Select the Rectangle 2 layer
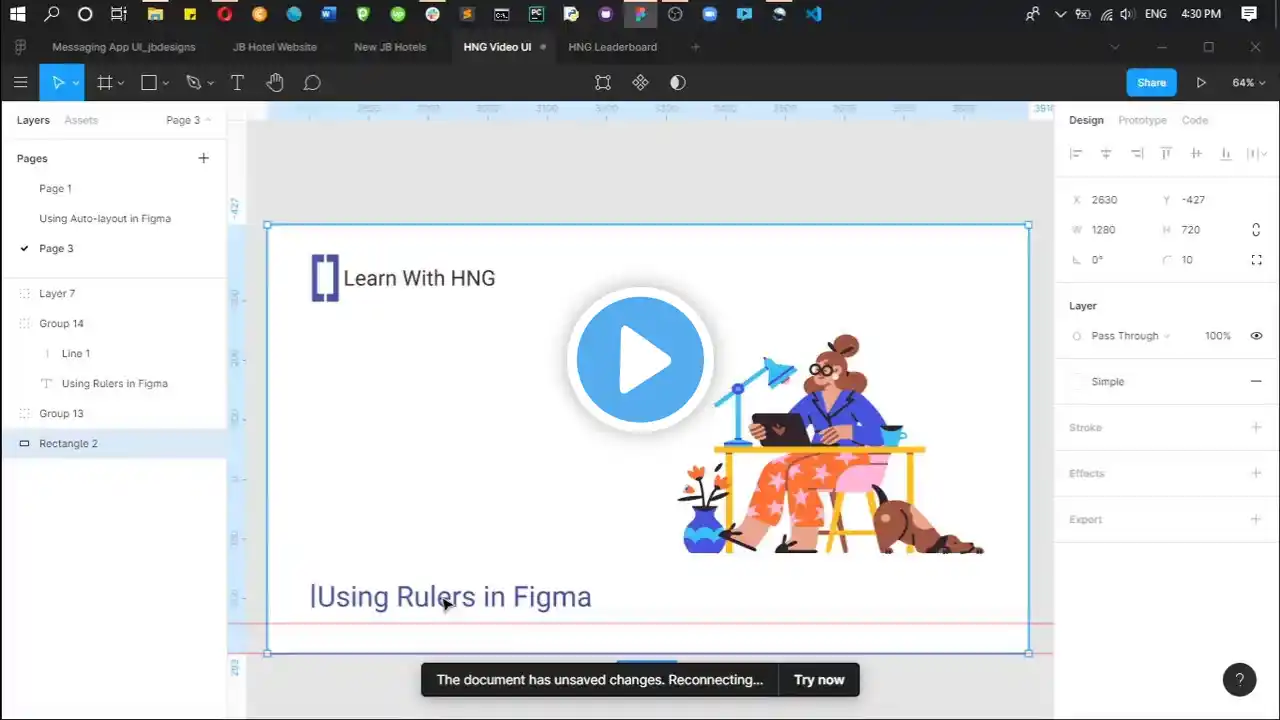Screen dimensions: 1280x720 tap(114, 443)
